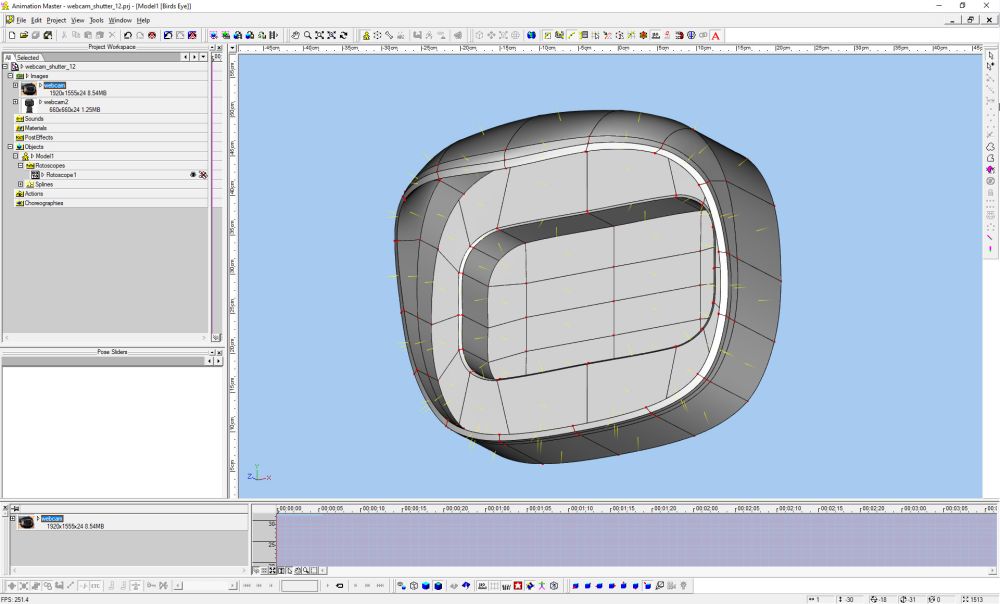The image size is (1000, 604).
Task: Select the Zoom magnifier tool in the toolbar
Action: coord(307,36)
